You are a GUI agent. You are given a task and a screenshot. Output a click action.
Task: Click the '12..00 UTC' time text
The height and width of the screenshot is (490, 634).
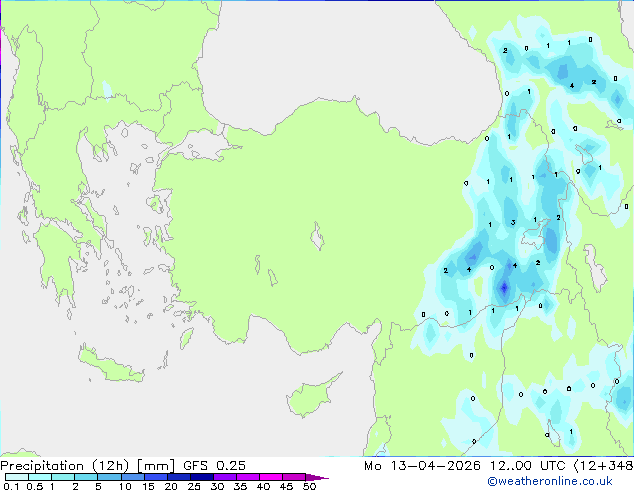coord(528,466)
